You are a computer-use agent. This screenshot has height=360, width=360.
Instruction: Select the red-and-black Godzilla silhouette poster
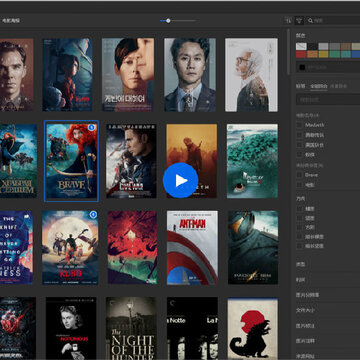pyautogui.click(x=253, y=328)
